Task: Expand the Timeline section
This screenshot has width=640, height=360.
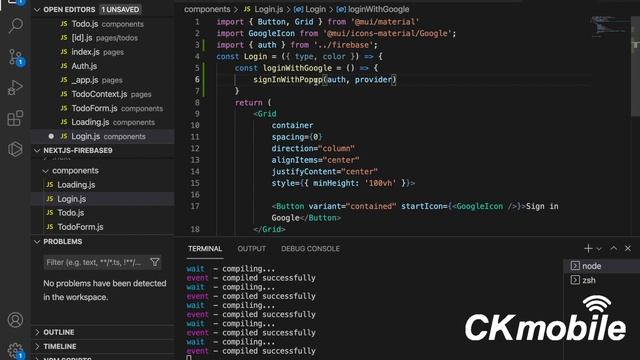Action: tap(37, 347)
